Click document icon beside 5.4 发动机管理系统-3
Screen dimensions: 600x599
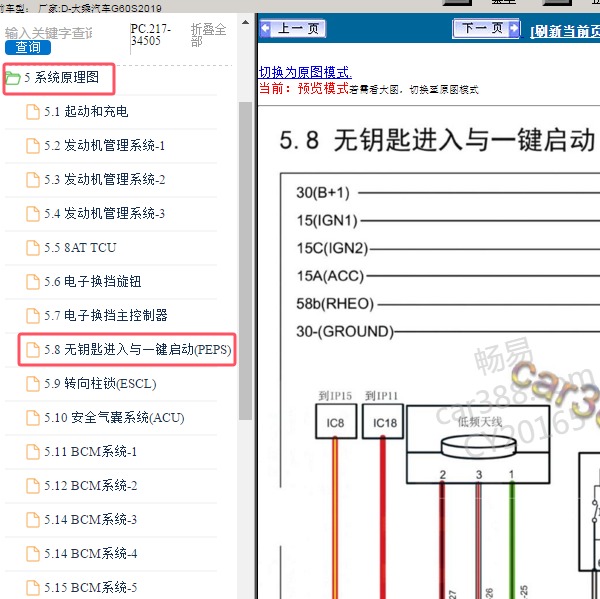[x=33, y=214]
